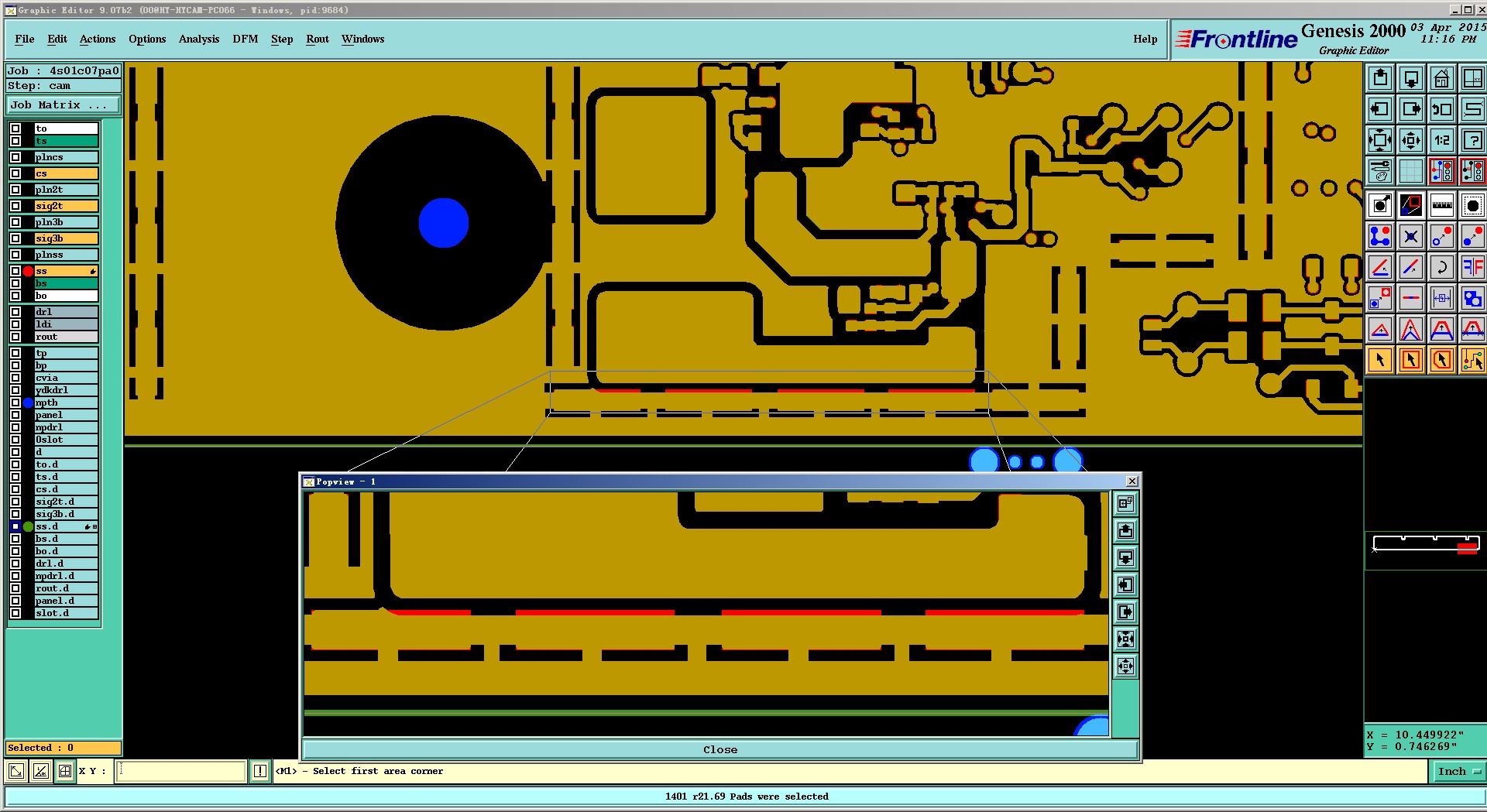This screenshot has width=1487, height=812.
Task: Click the connected blue nodes edit icon
Action: pos(1380,236)
